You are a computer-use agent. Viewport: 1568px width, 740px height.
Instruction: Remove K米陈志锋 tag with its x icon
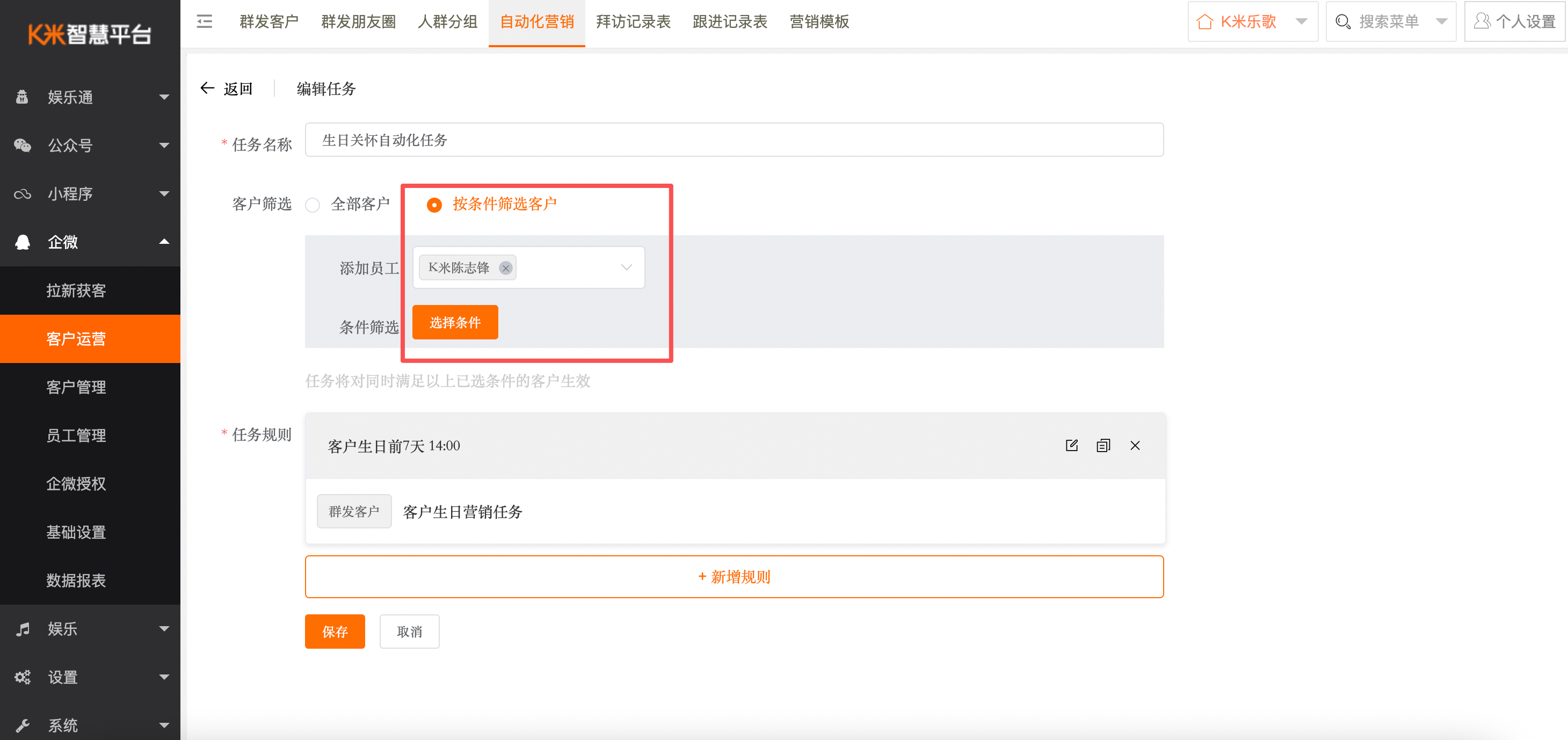(505, 268)
